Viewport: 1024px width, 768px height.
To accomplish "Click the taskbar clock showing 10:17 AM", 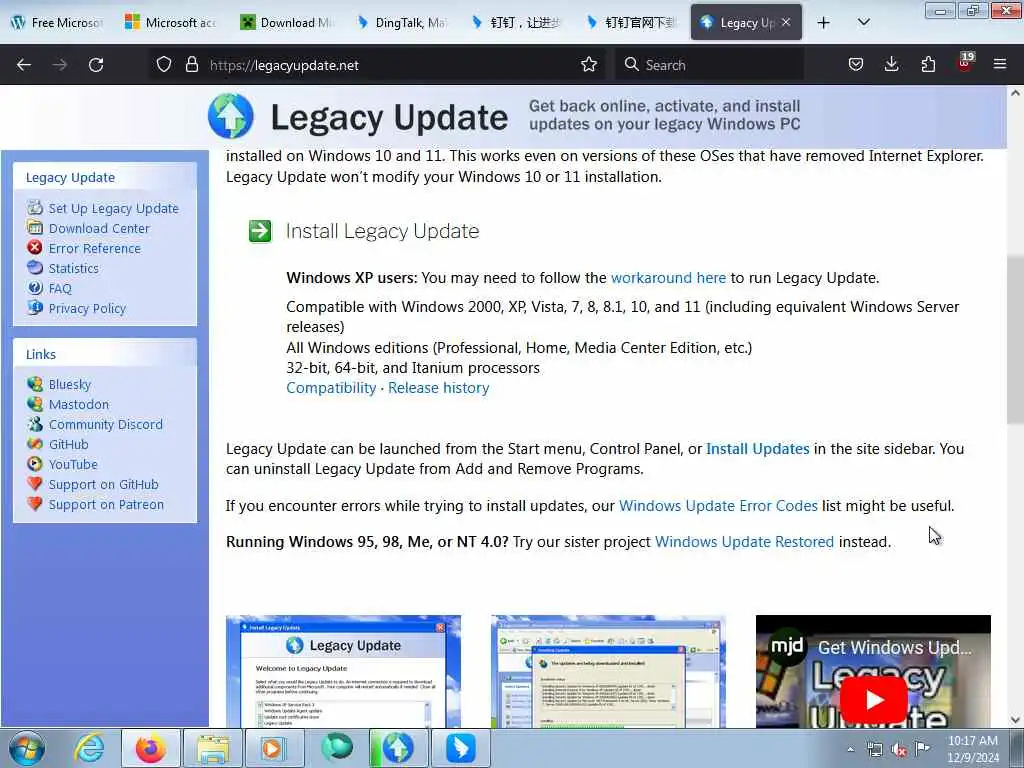I will (x=973, y=749).
